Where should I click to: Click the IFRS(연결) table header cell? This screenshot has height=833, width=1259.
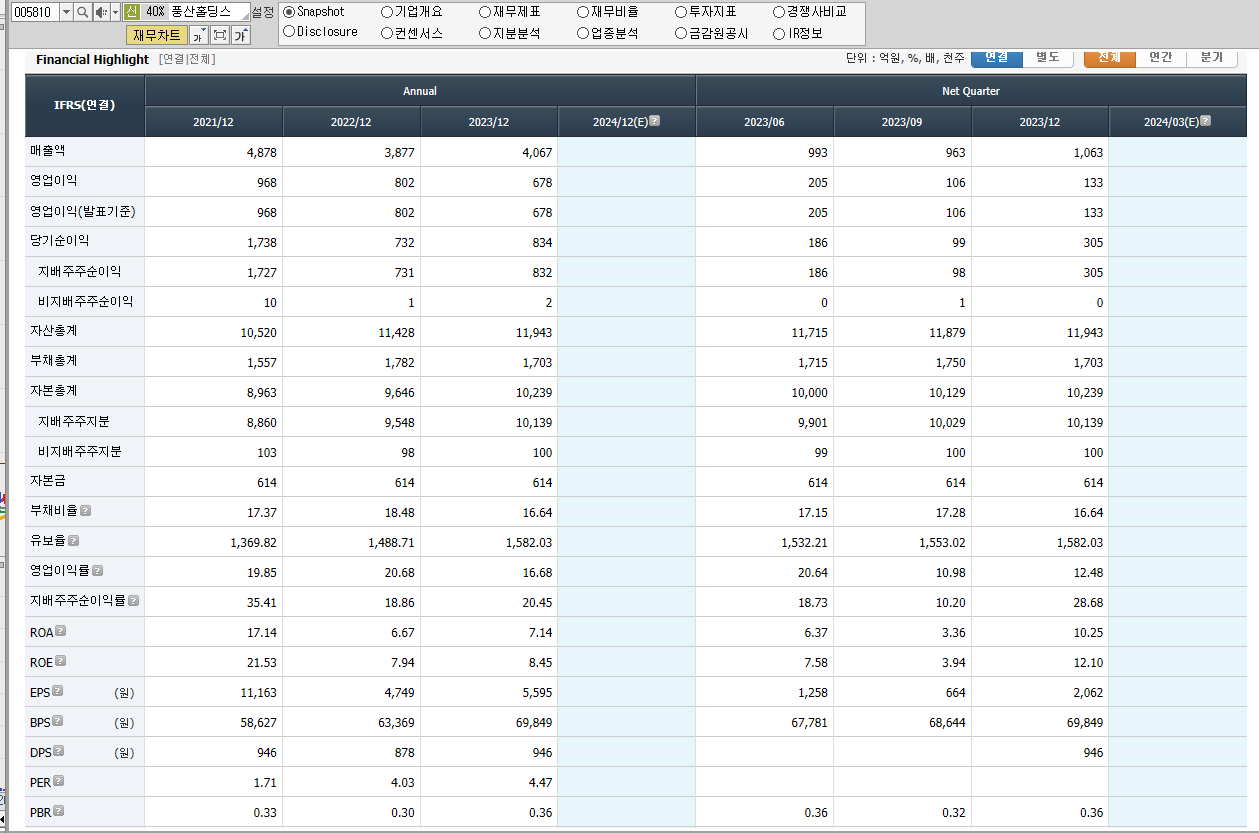85,105
